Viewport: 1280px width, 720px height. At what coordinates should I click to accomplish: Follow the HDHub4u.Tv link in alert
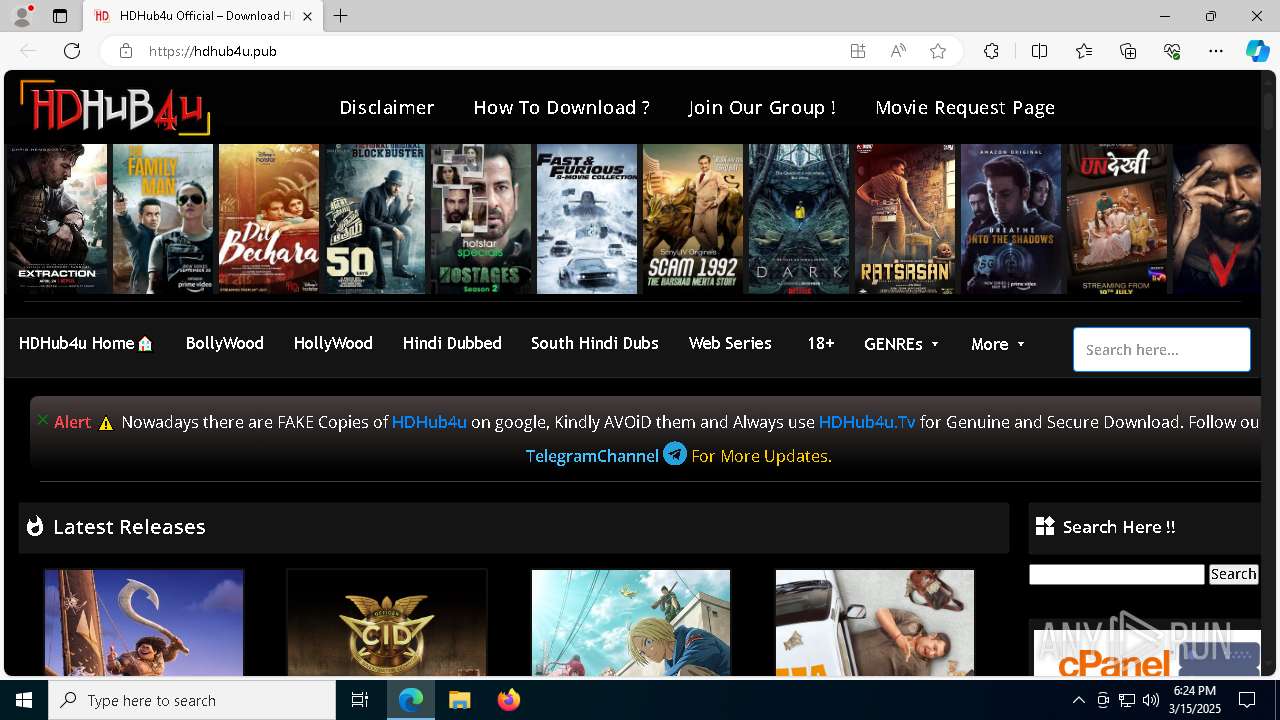(867, 422)
